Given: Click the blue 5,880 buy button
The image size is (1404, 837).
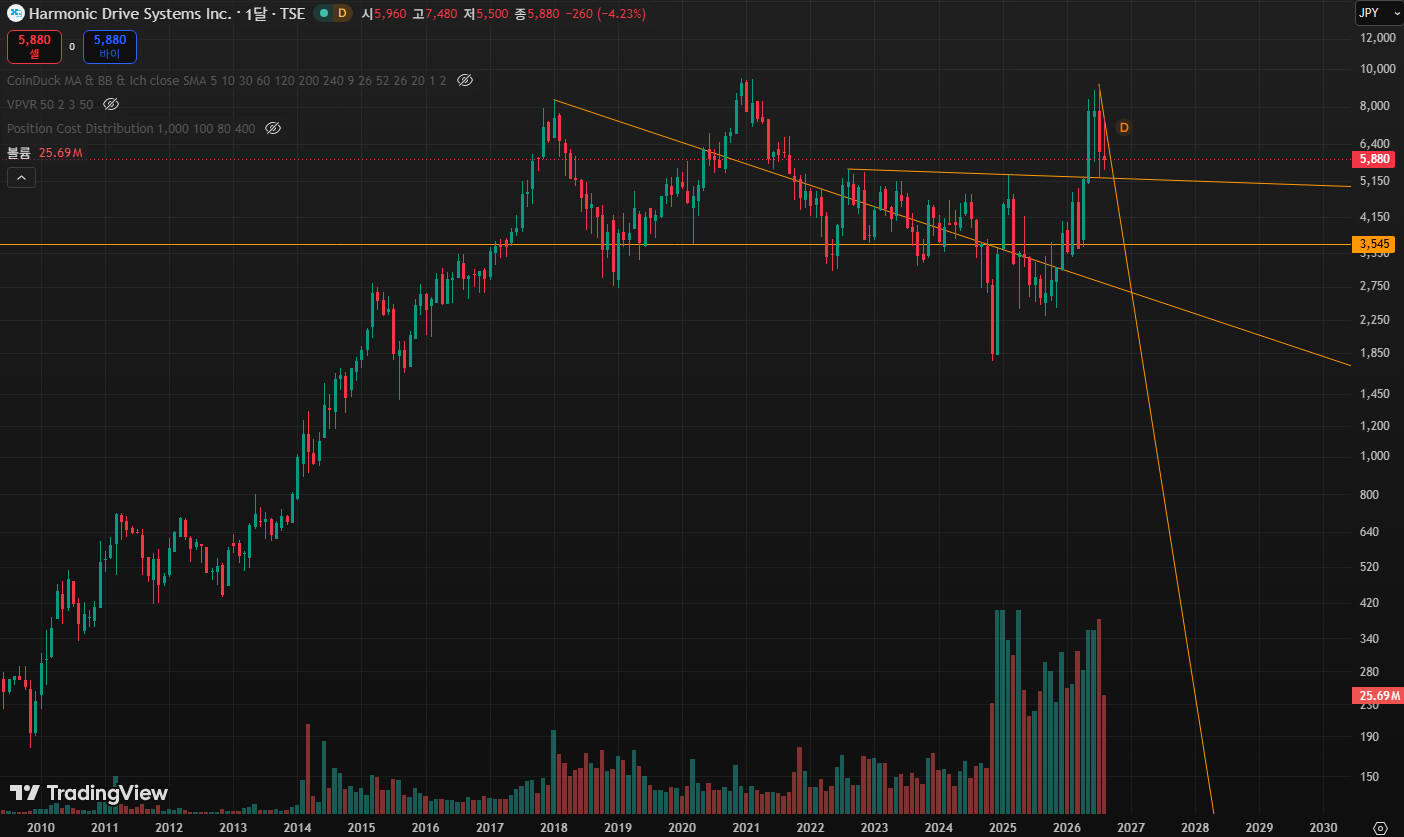Looking at the screenshot, I should pos(109,46).
